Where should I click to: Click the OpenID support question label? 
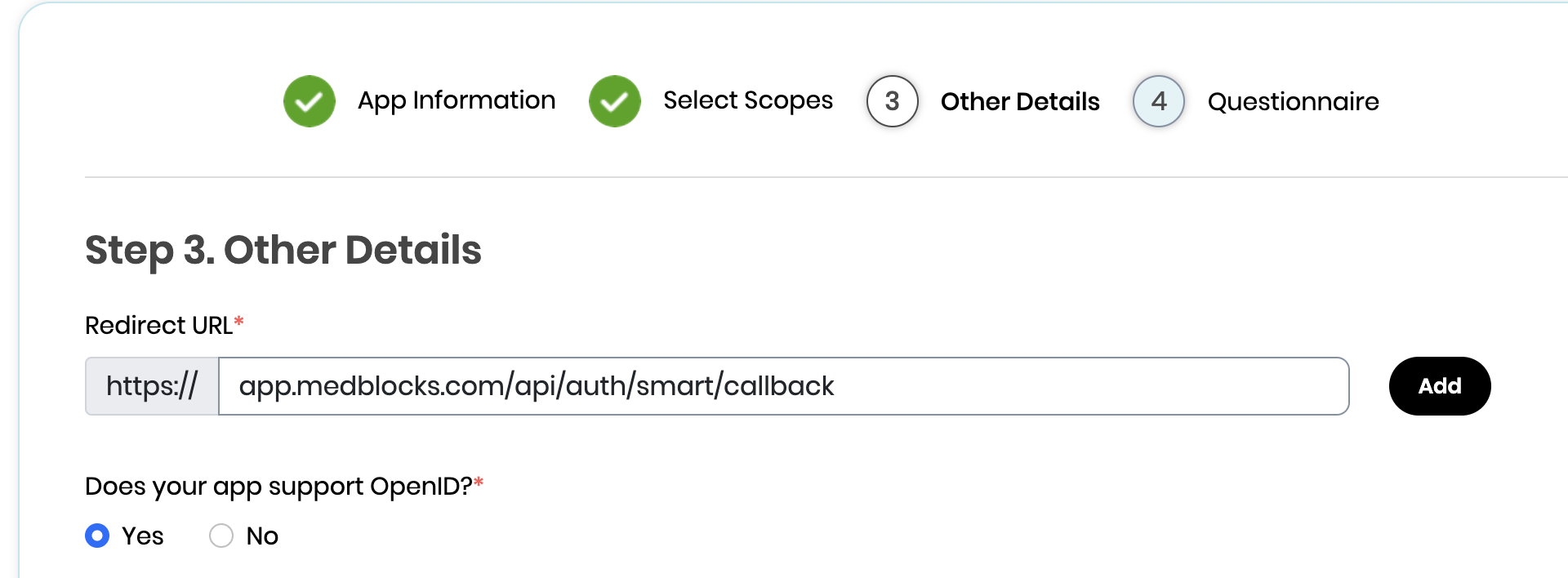point(278,487)
